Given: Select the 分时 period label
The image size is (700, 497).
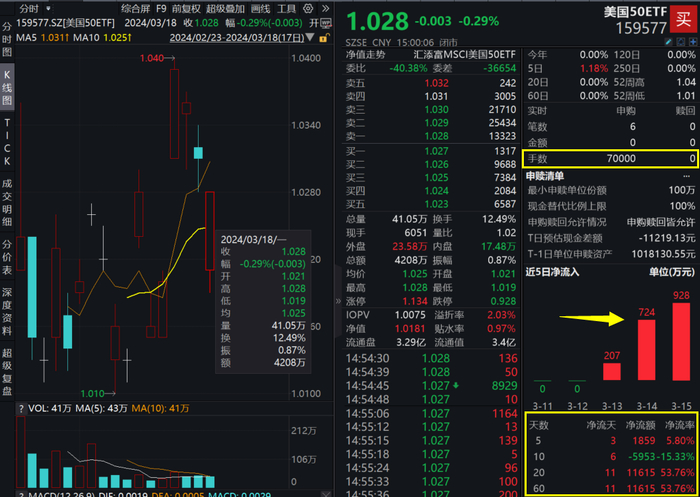Looking at the screenshot, I should point(29,8).
